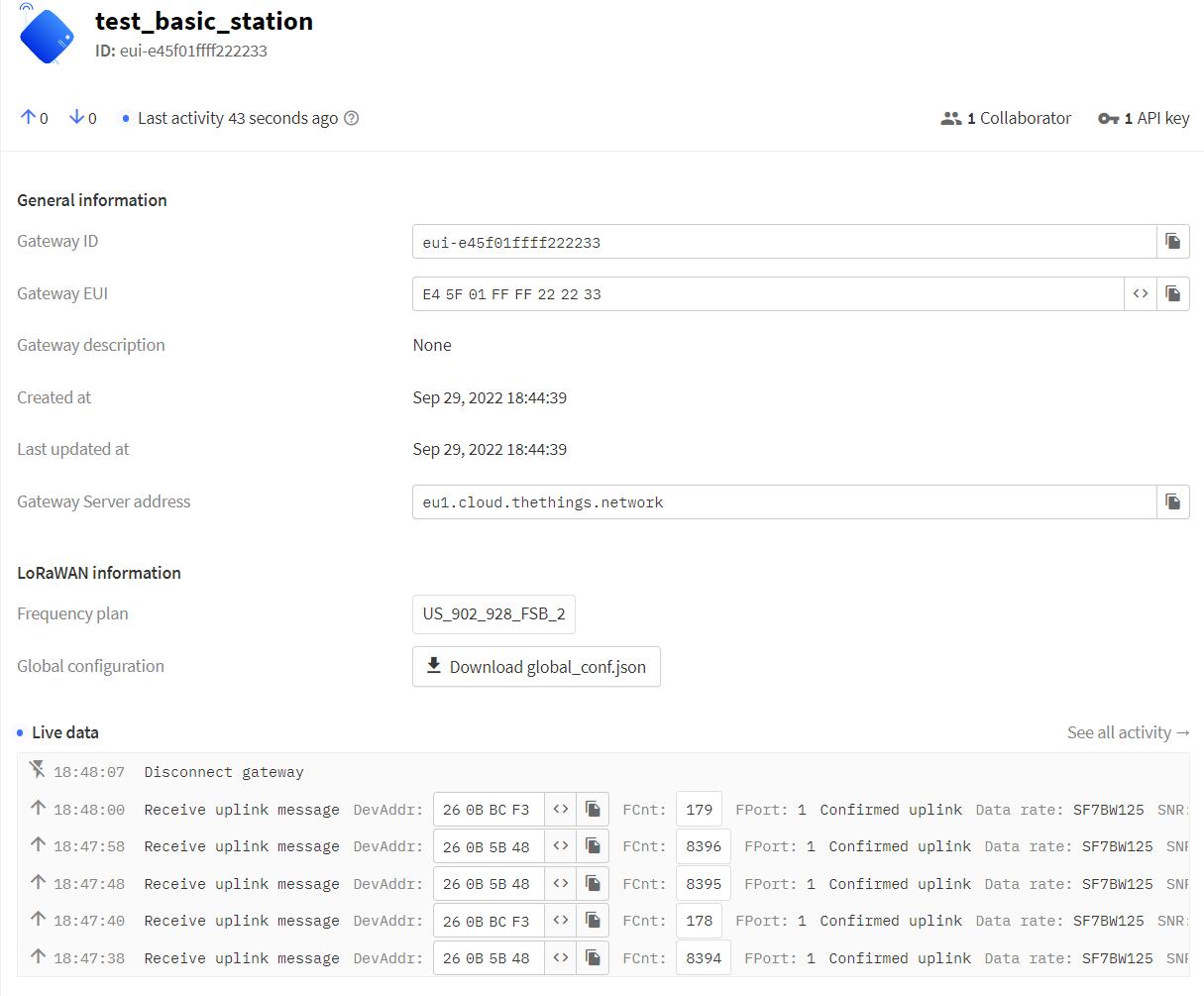Open the 1 API key link
This screenshot has height=996, width=1204.
[x=1144, y=118]
